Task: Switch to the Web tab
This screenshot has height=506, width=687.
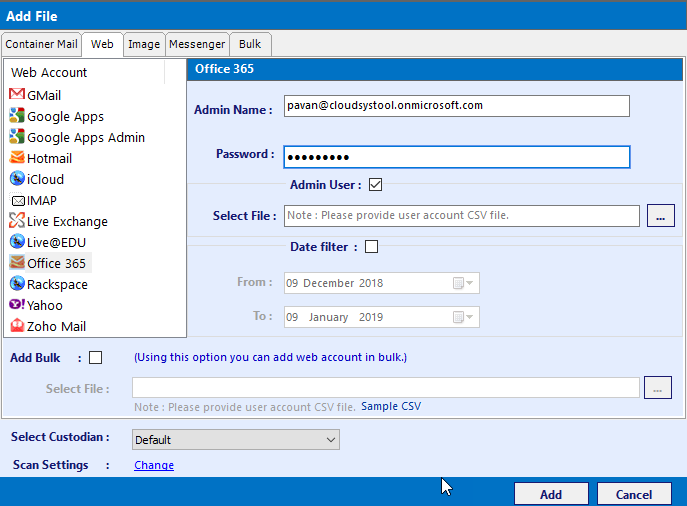Action: pos(102,44)
